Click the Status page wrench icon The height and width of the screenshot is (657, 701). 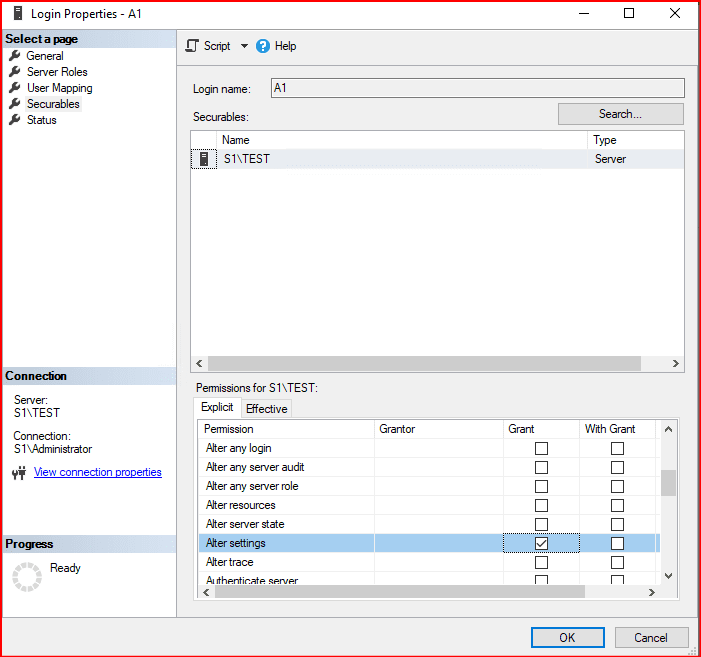[x=15, y=120]
